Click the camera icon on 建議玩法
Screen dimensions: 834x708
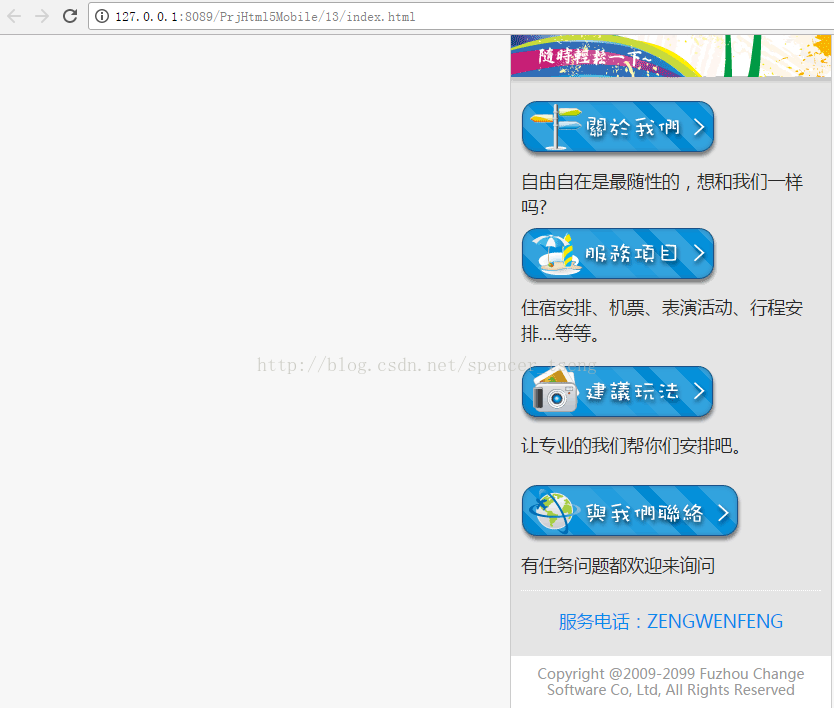(x=555, y=390)
